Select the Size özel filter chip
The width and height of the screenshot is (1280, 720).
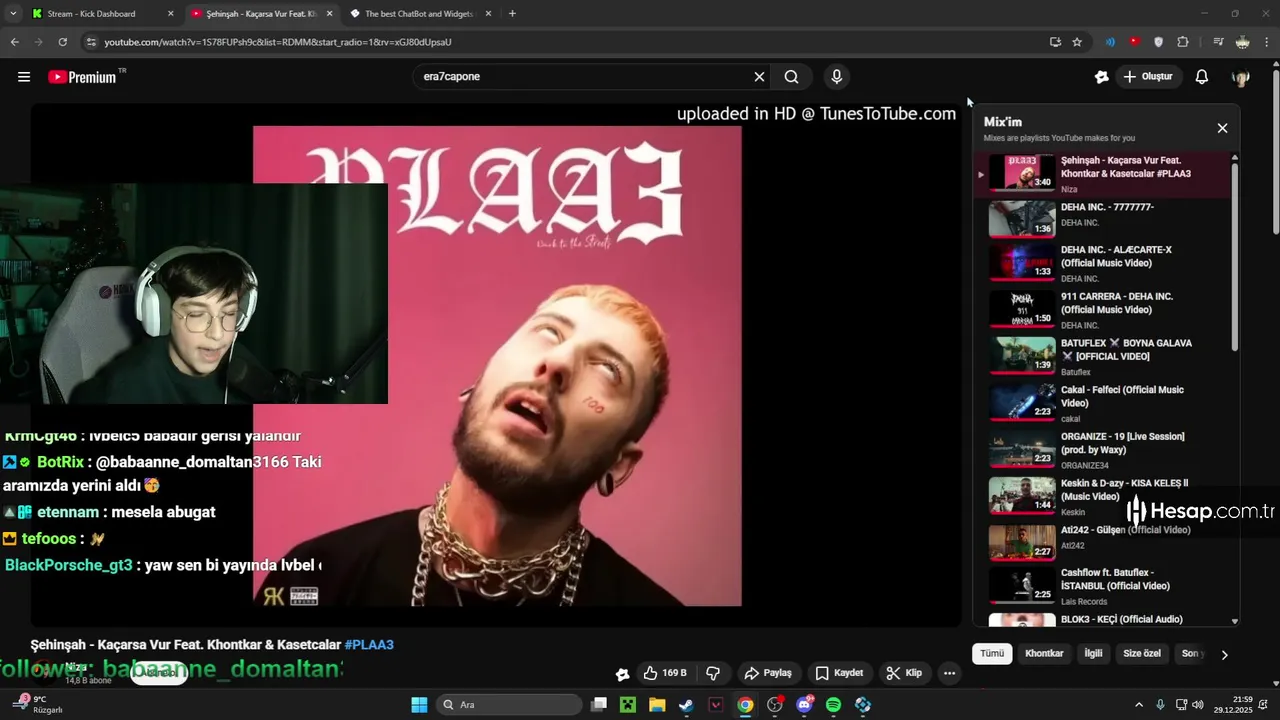[x=1142, y=654]
